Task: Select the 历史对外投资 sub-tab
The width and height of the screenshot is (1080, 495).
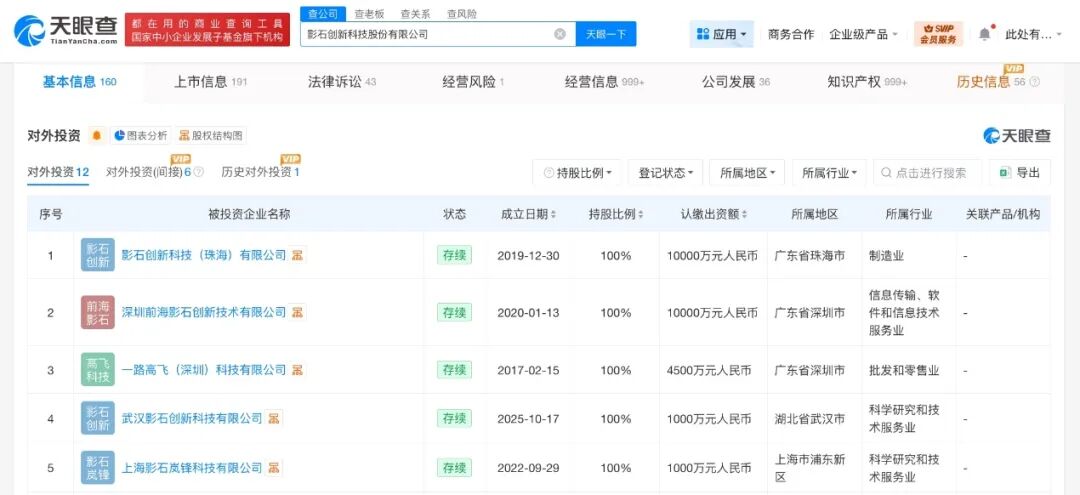Action: (260, 172)
